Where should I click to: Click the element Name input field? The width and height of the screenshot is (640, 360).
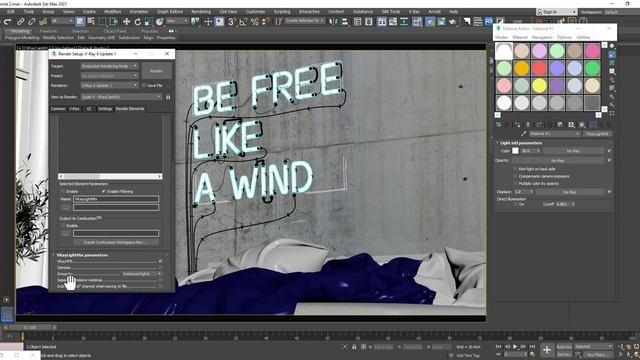tap(116, 199)
